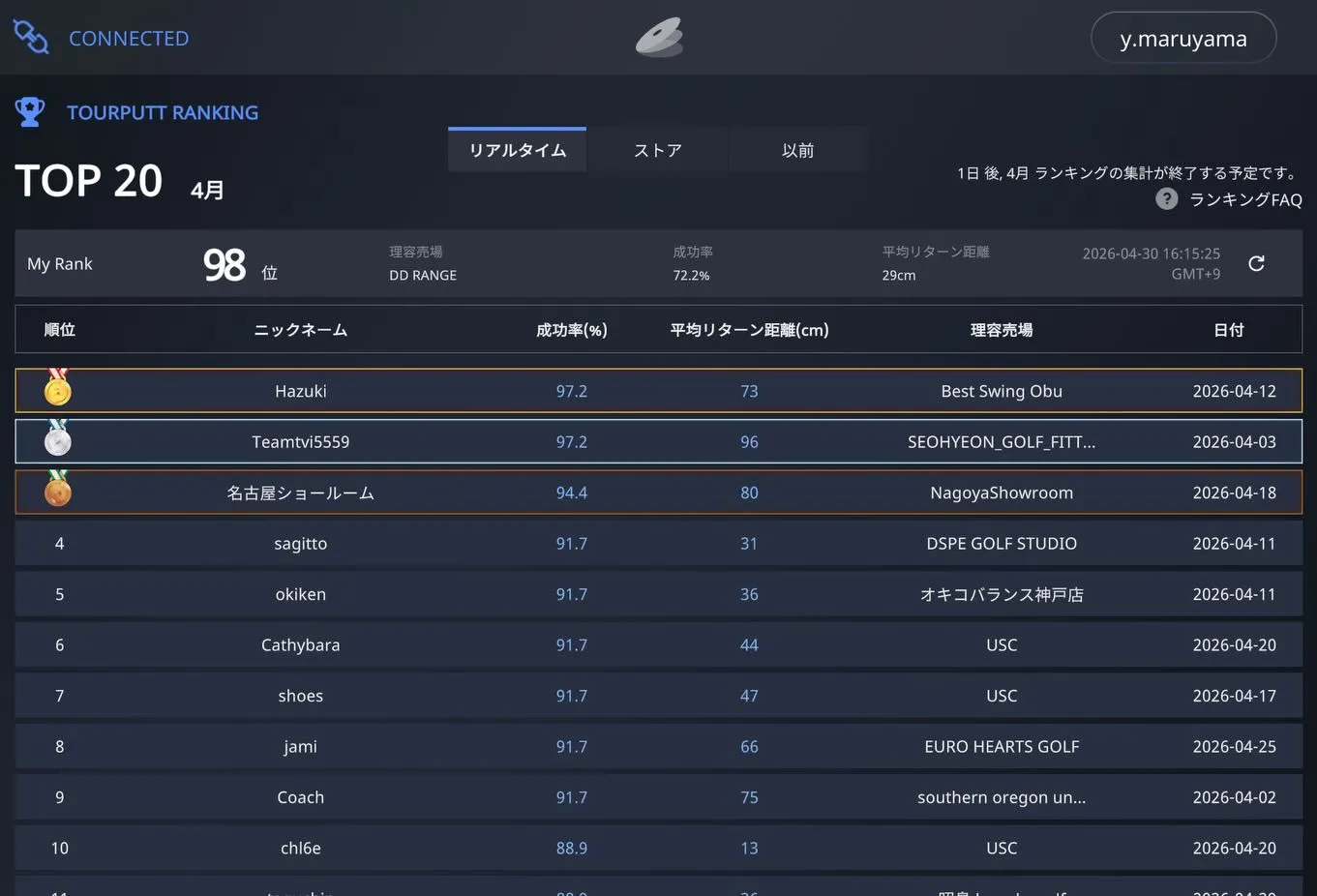Select sagitto's success rate value 91.7
The height and width of the screenshot is (896, 1317).
click(571, 543)
